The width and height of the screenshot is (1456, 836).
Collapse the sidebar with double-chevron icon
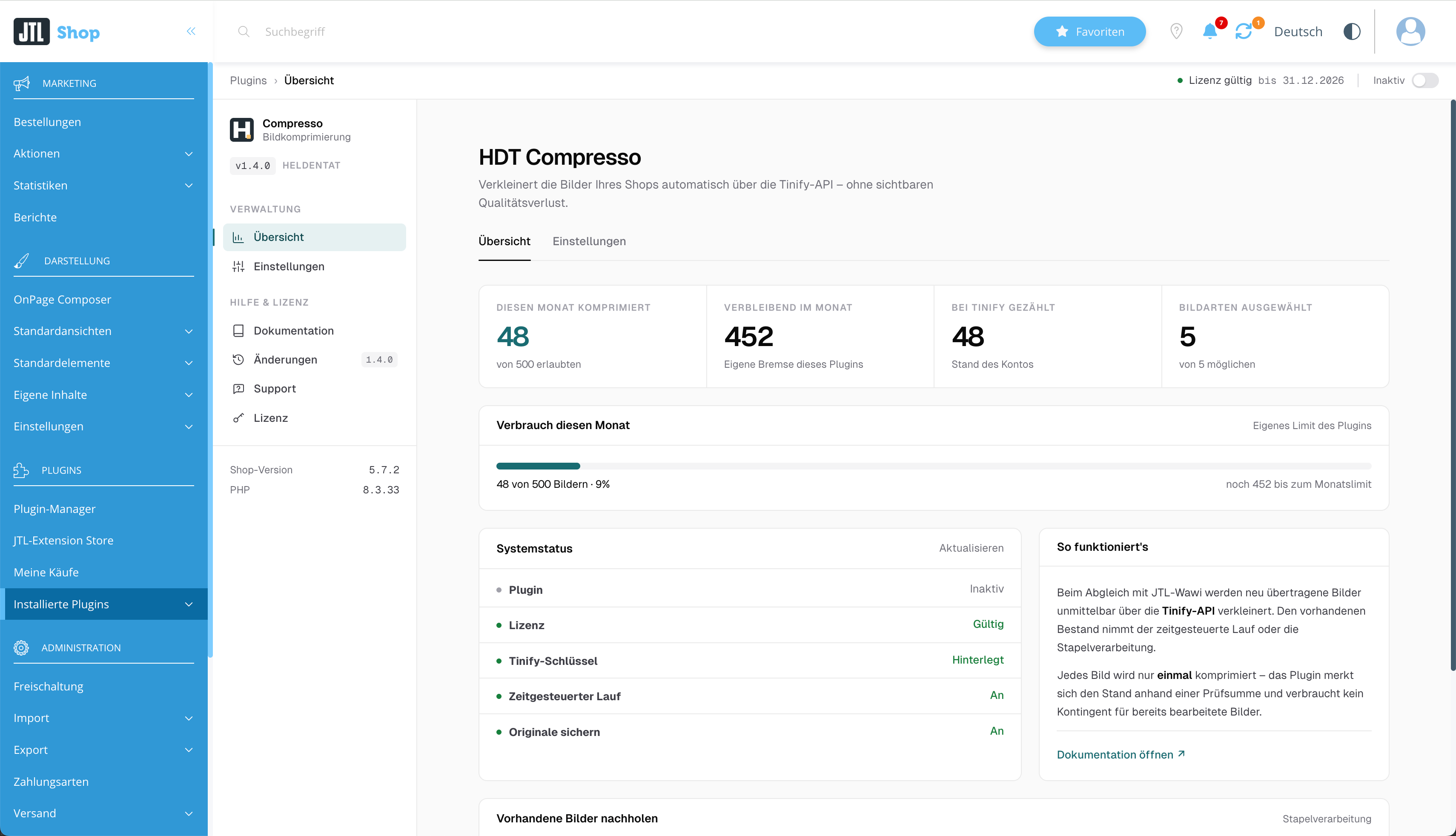191,31
